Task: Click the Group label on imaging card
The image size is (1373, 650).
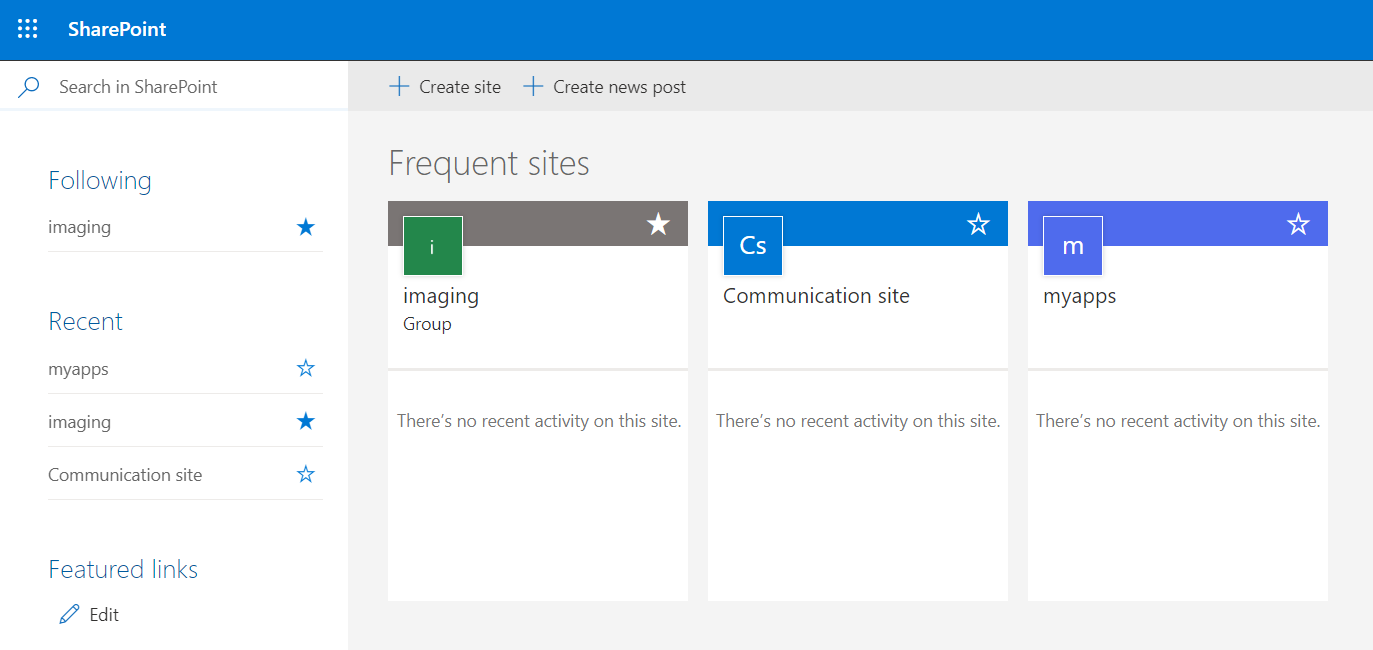Action: pyautogui.click(x=427, y=324)
